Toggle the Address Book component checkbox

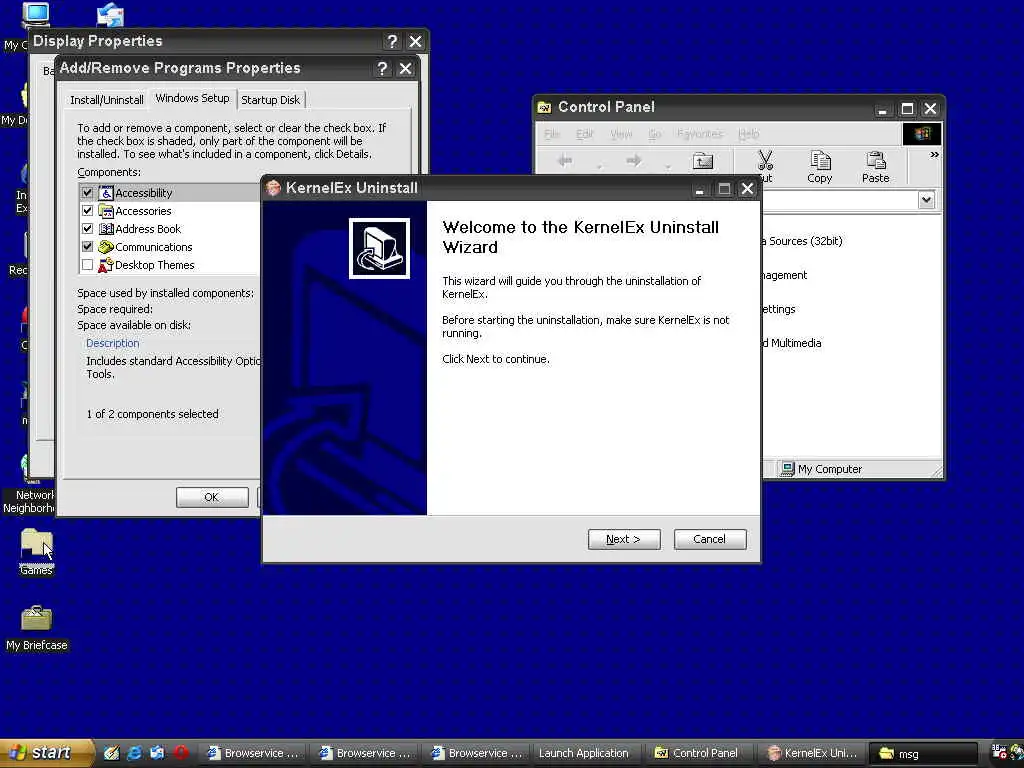click(x=88, y=229)
